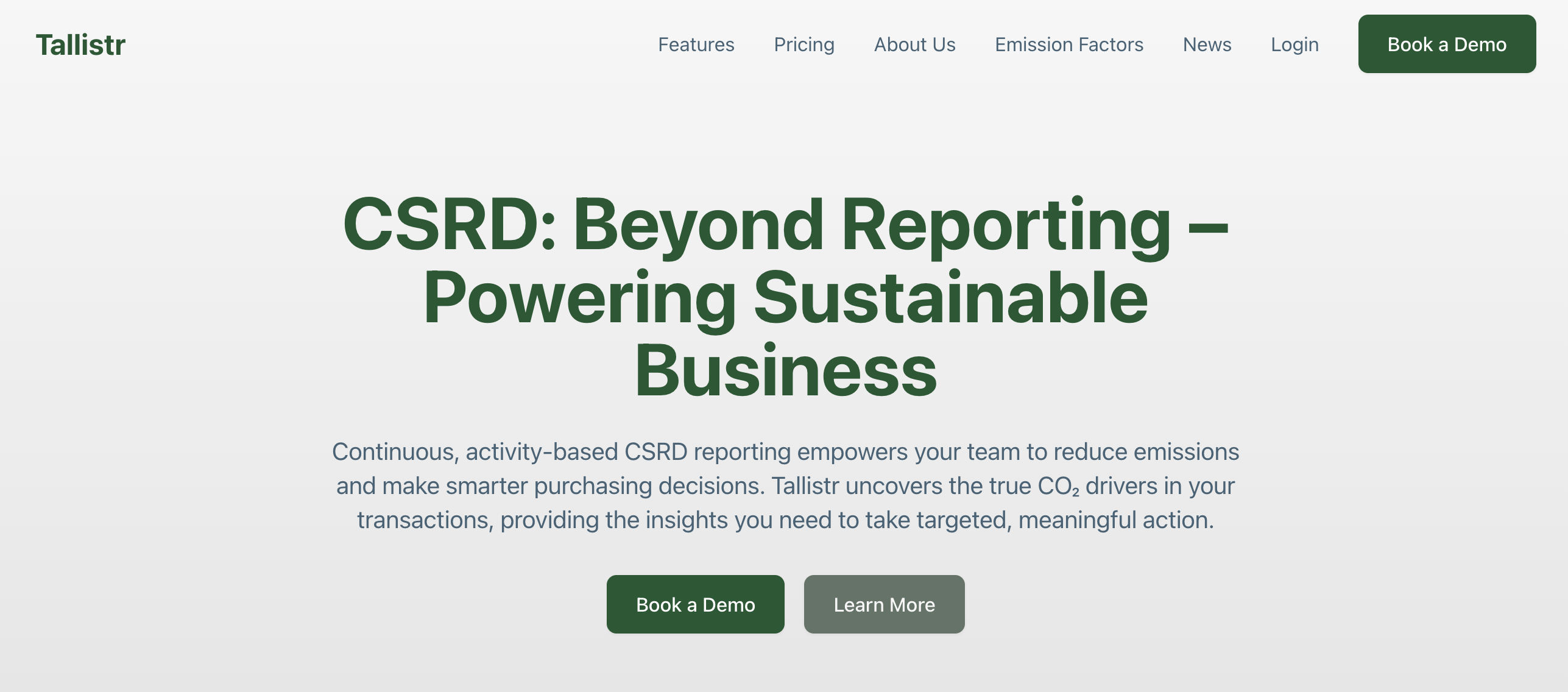This screenshot has width=1568, height=692.
Task: Go to the Pricing page
Action: pos(803,44)
